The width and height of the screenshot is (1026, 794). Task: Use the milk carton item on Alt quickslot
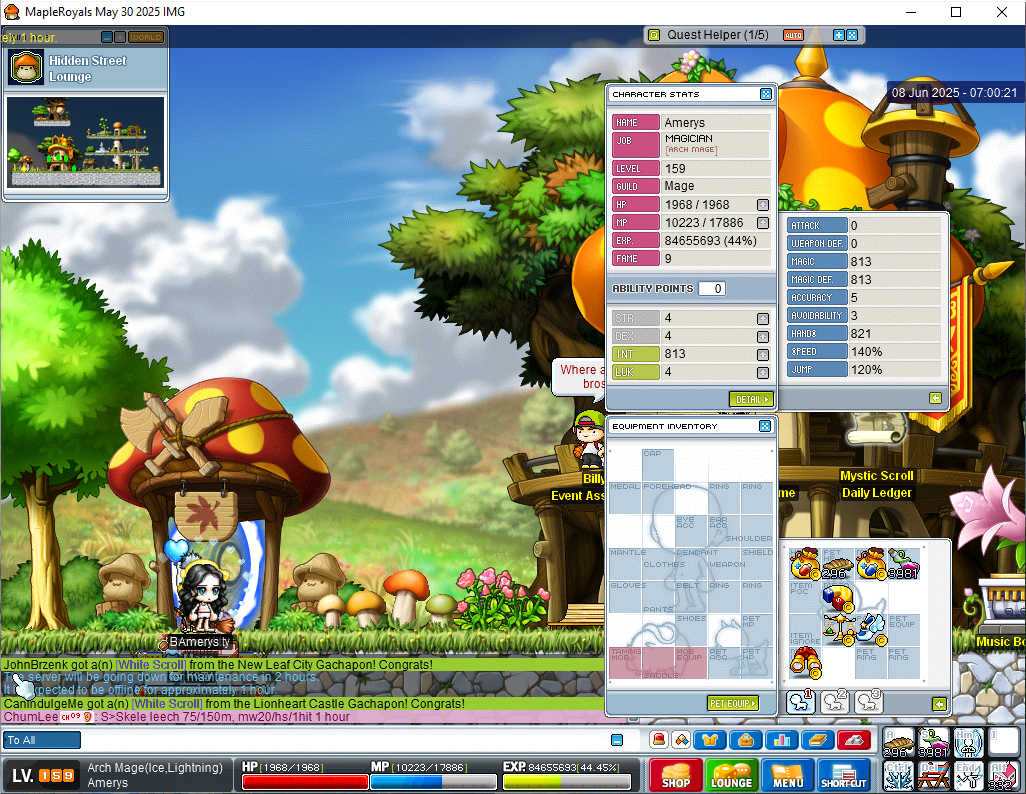point(1002,776)
